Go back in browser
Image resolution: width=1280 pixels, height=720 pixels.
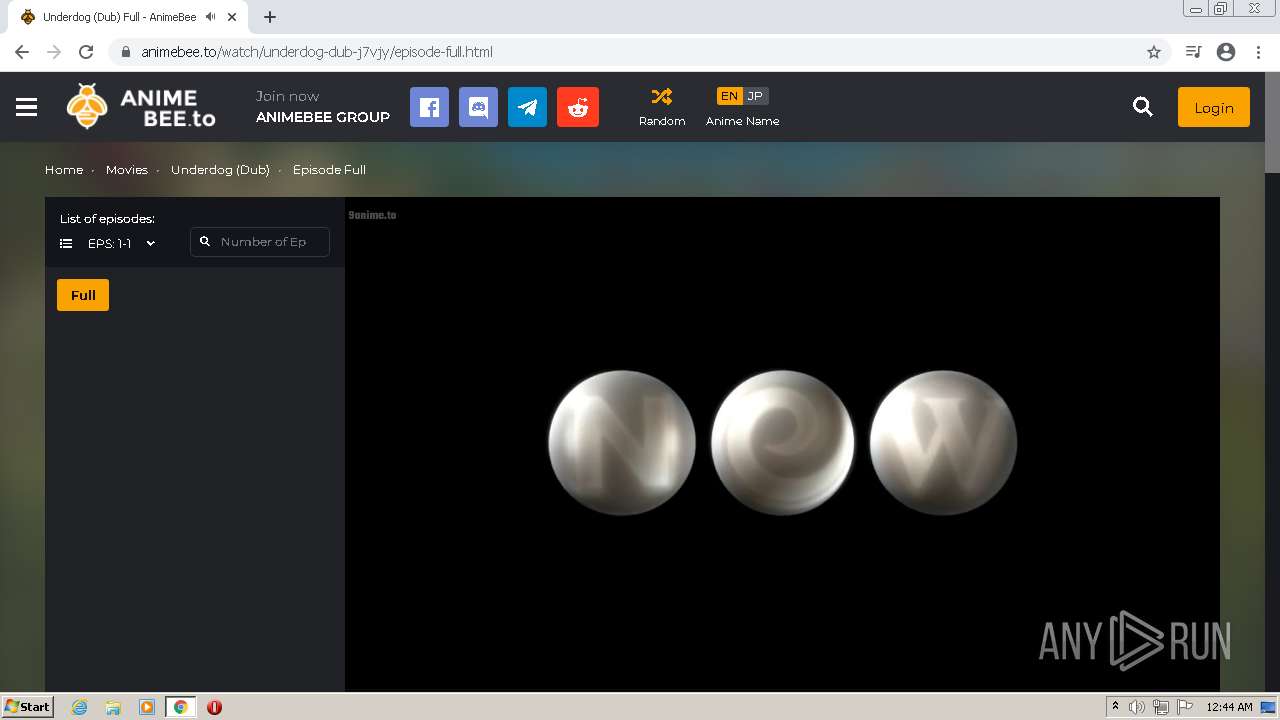[22, 52]
